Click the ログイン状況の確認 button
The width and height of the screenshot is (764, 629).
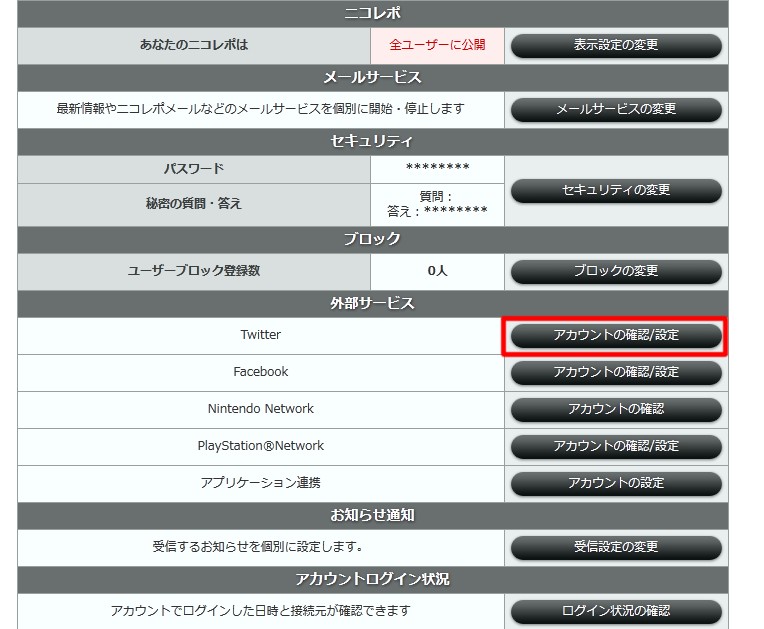615,611
